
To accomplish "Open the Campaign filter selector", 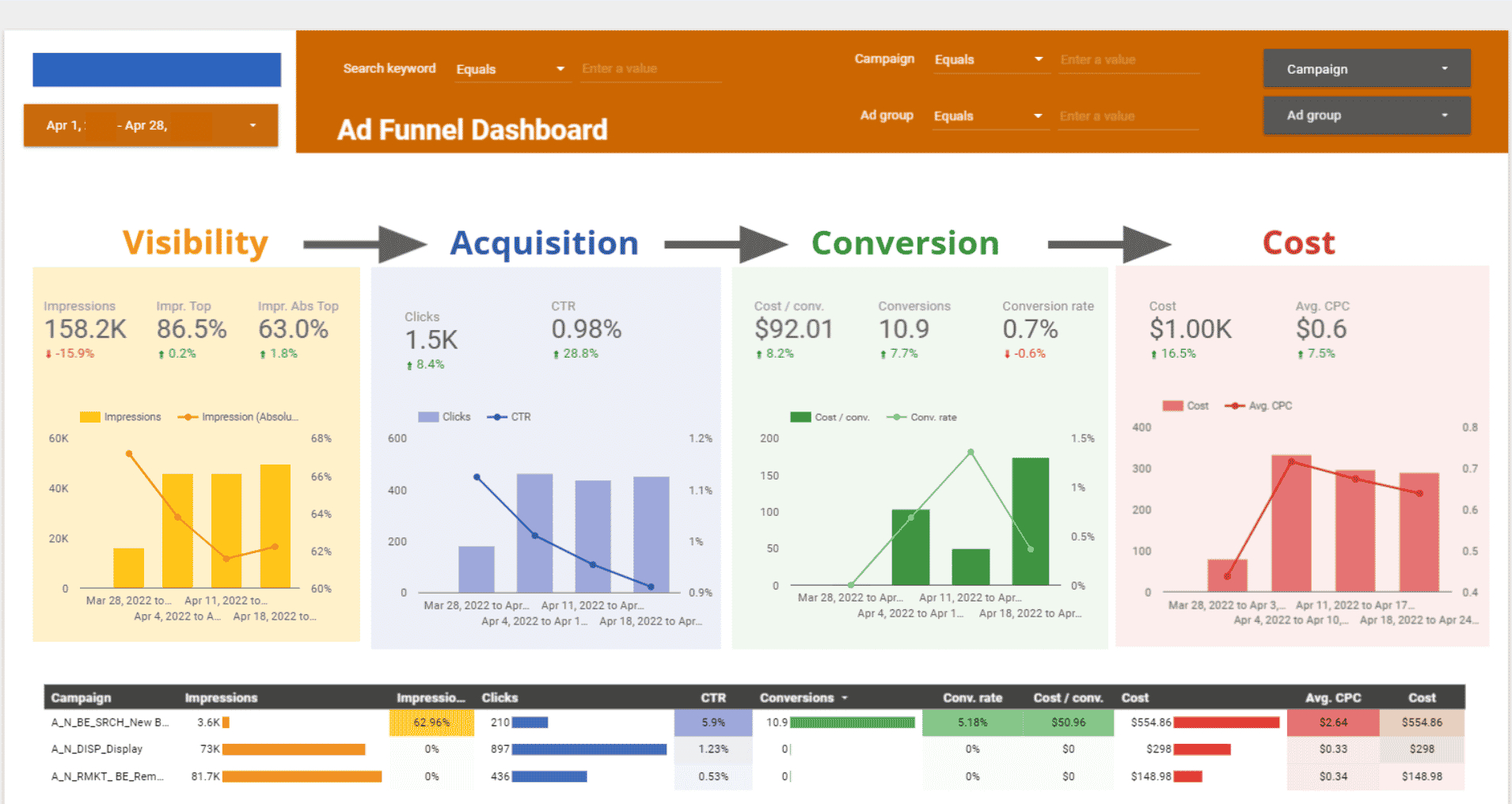I will point(1366,68).
